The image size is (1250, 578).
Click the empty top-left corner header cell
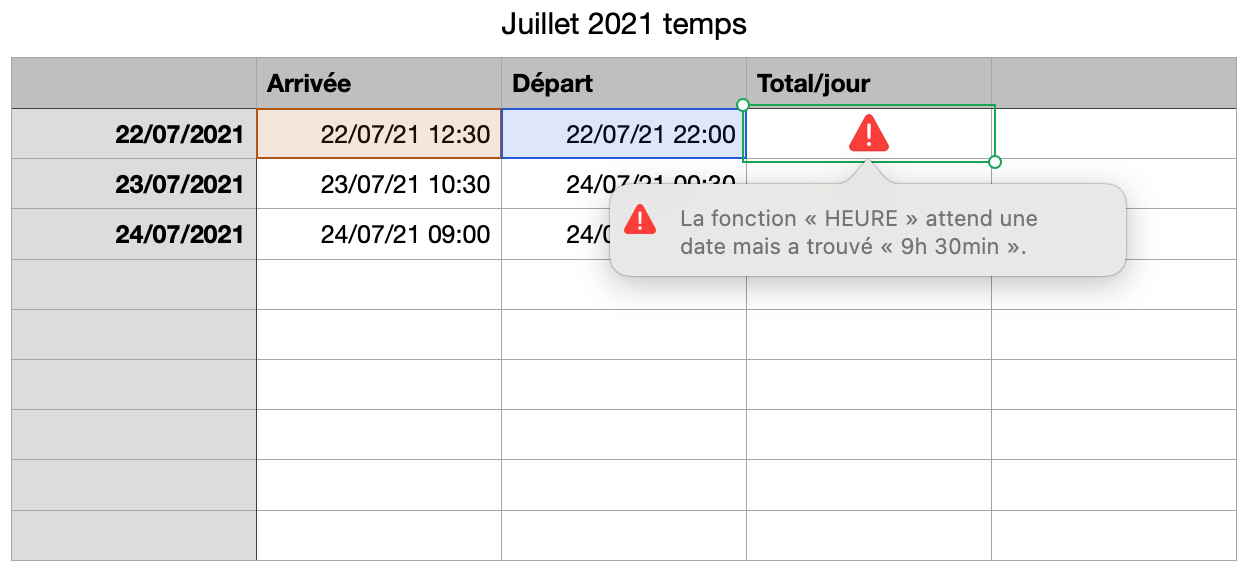[134, 83]
